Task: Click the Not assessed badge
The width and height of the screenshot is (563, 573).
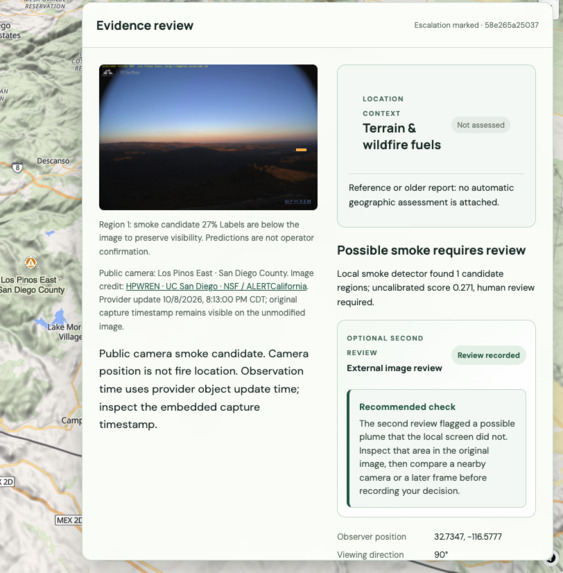Action: tap(480, 125)
